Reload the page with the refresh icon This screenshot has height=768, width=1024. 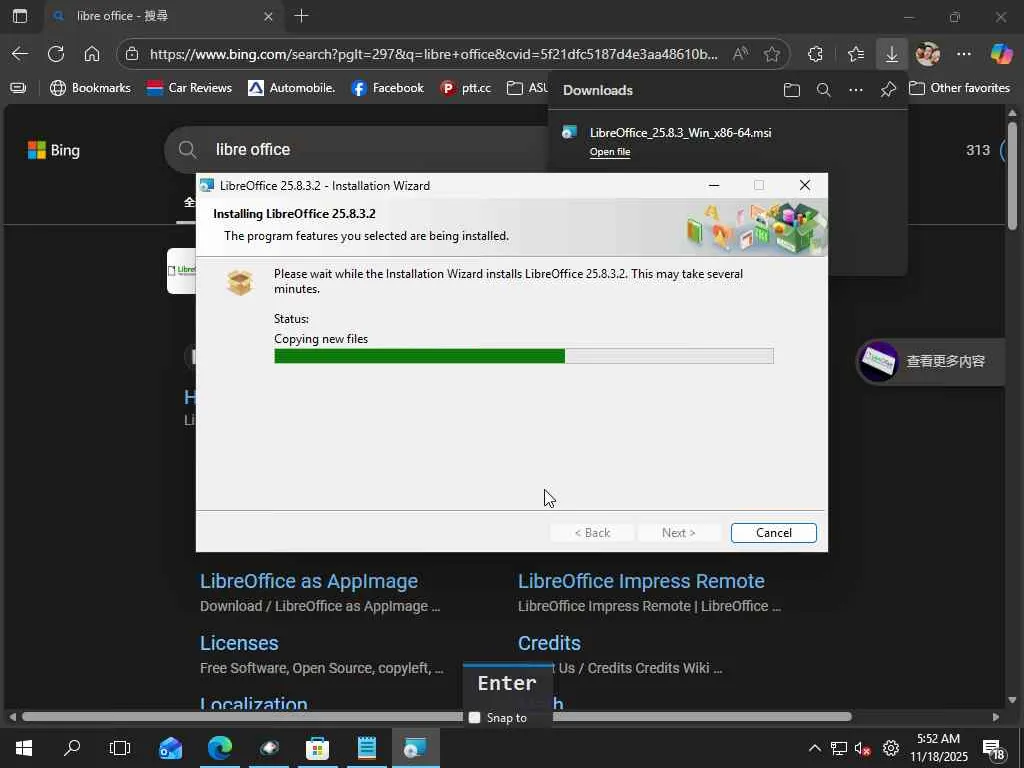(56, 54)
